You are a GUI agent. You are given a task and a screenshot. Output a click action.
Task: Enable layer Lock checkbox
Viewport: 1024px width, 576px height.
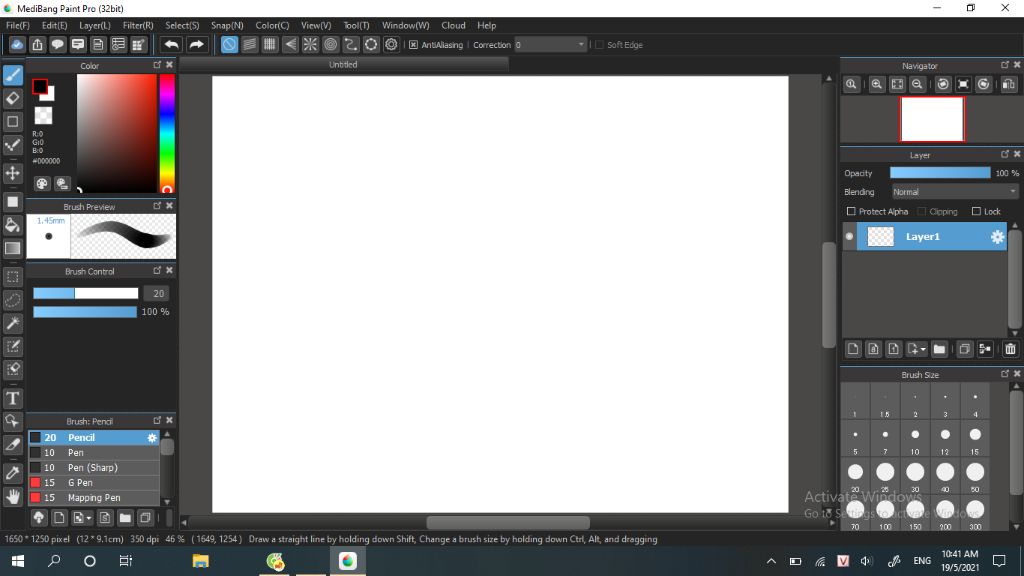coord(976,211)
